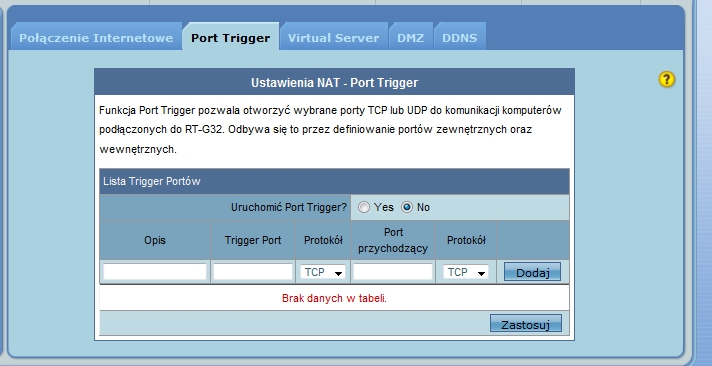The image size is (712, 366).
Task: Click the 'Ustawienia NAT - Port Trigger' title
Action: click(334, 83)
